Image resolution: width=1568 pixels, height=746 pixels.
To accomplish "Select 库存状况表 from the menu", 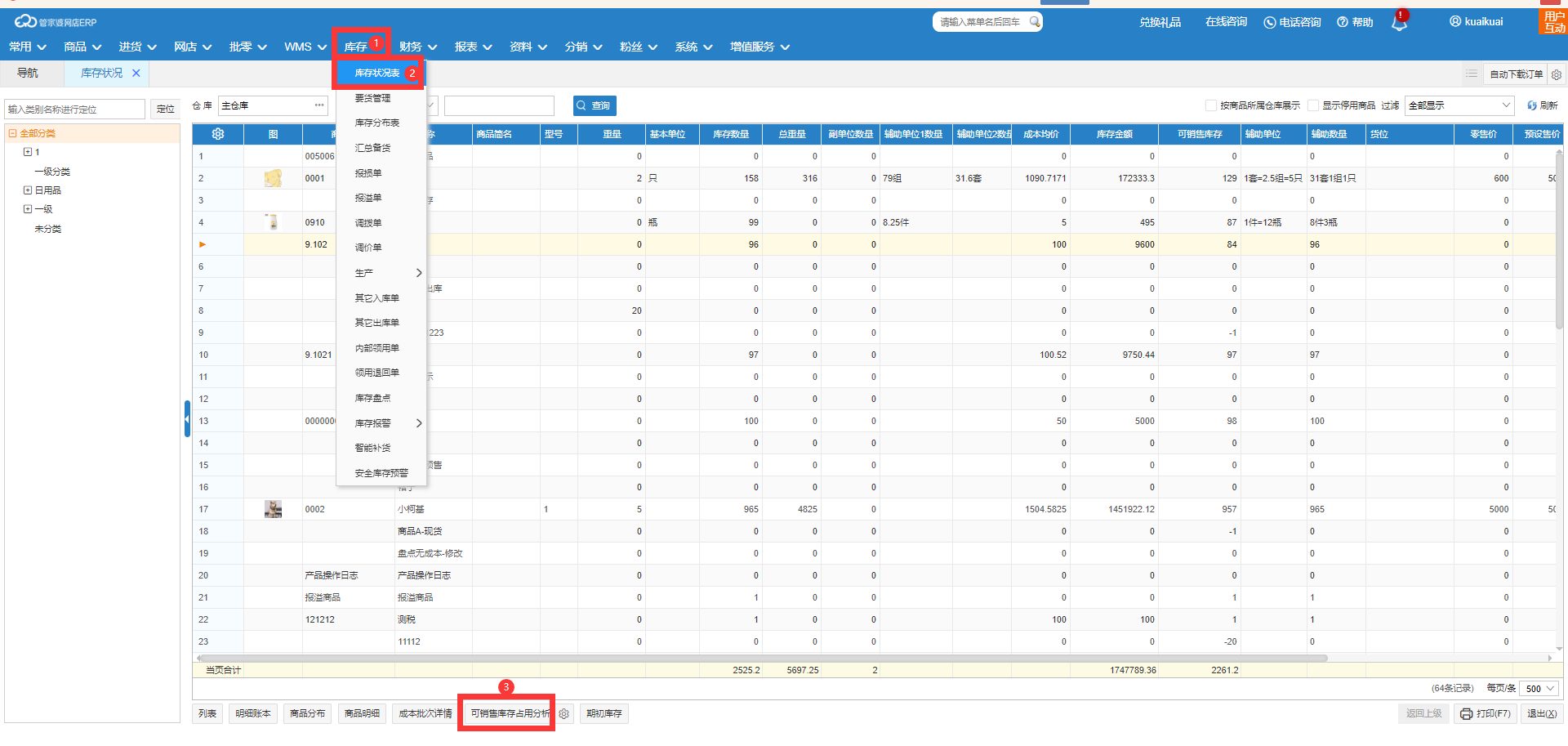I will (x=377, y=73).
